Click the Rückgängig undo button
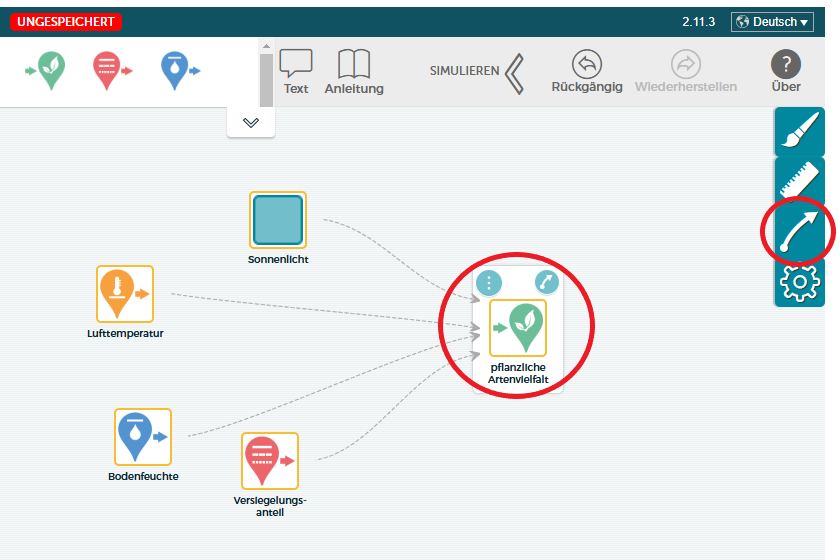This screenshot has width=840, height=560. click(587, 71)
